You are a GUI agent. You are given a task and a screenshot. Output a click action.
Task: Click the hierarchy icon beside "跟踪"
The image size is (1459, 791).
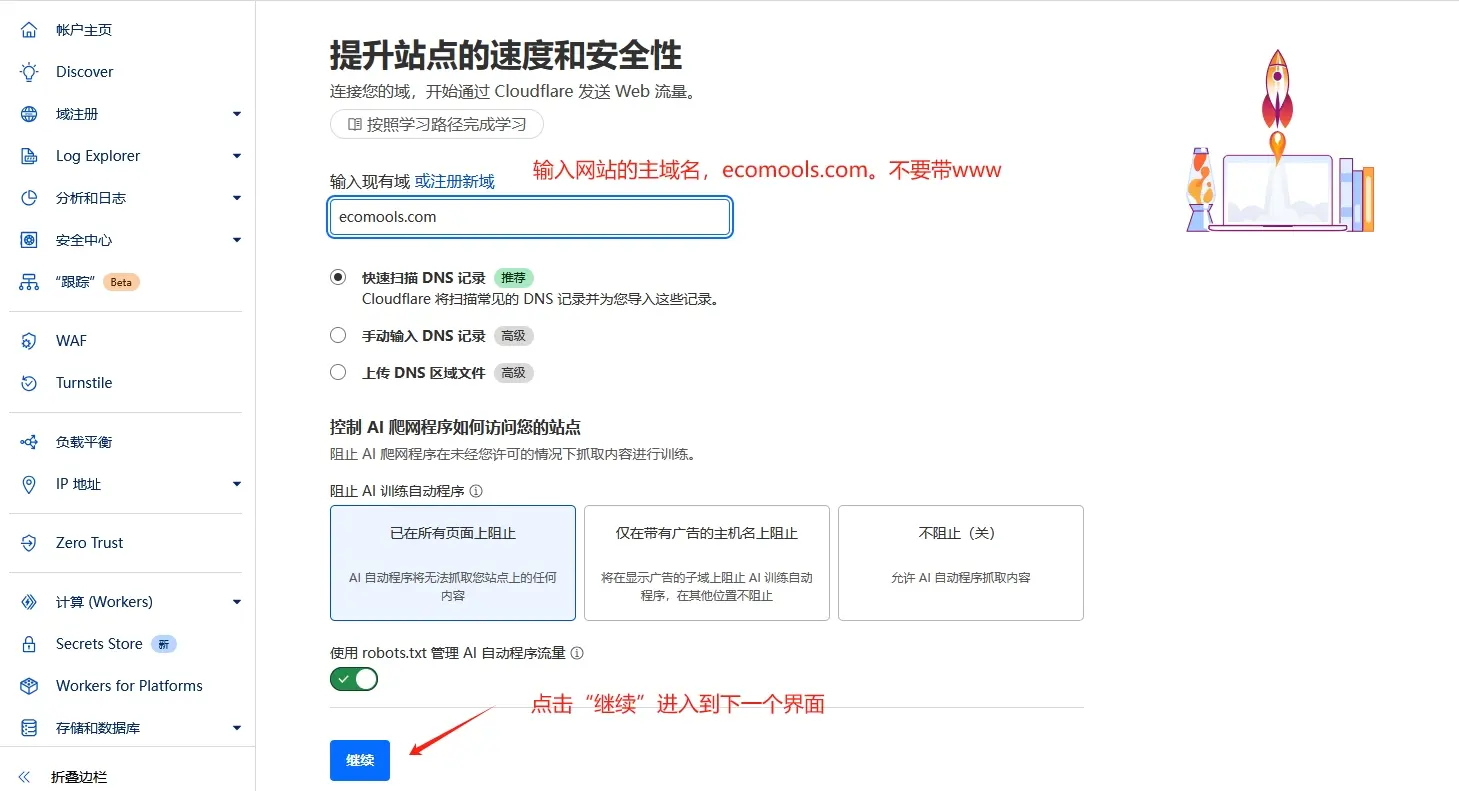click(29, 282)
